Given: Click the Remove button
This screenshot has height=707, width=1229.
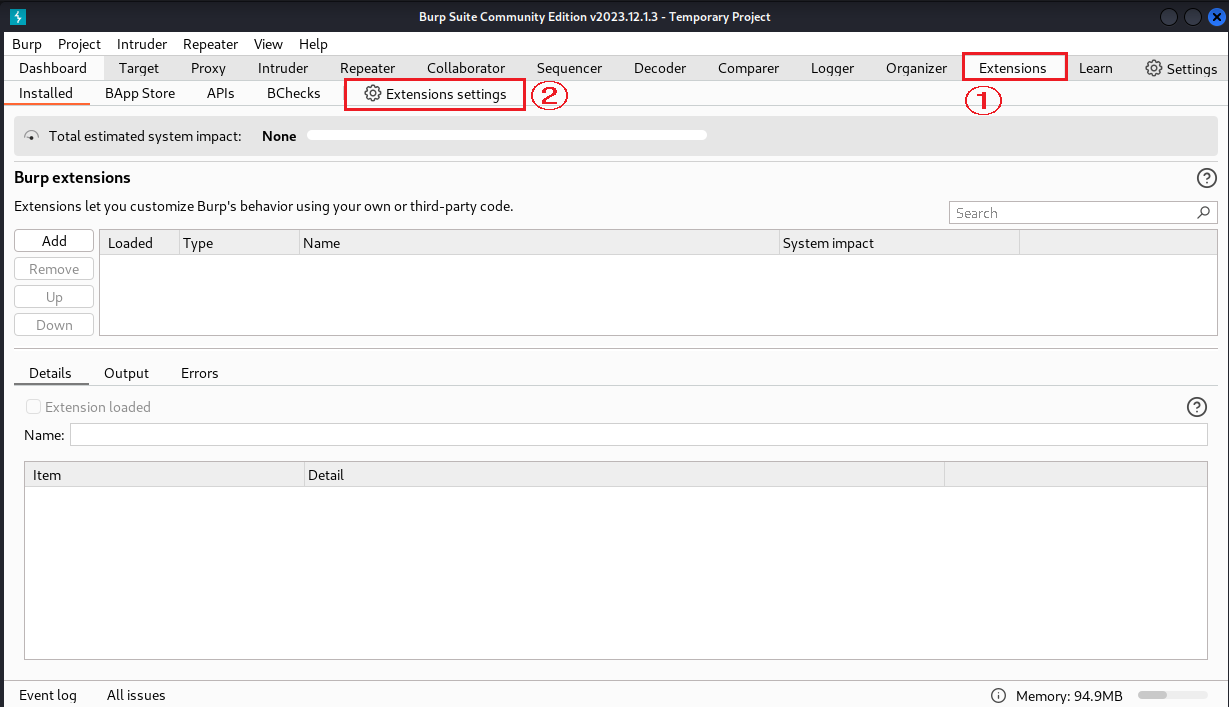Looking at the screenshot, I should coord(54,269).
